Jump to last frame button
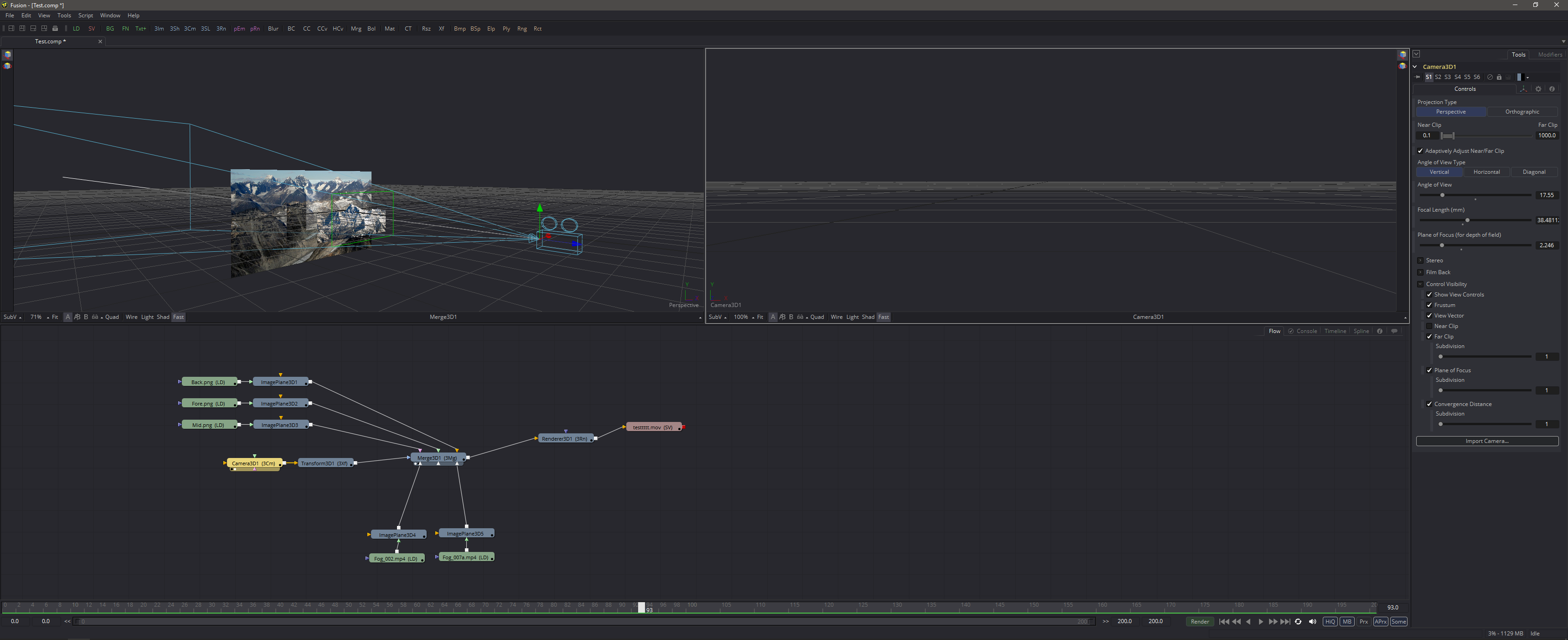The height and width of the screenshot is (640, 1568). coord(1285,622)
